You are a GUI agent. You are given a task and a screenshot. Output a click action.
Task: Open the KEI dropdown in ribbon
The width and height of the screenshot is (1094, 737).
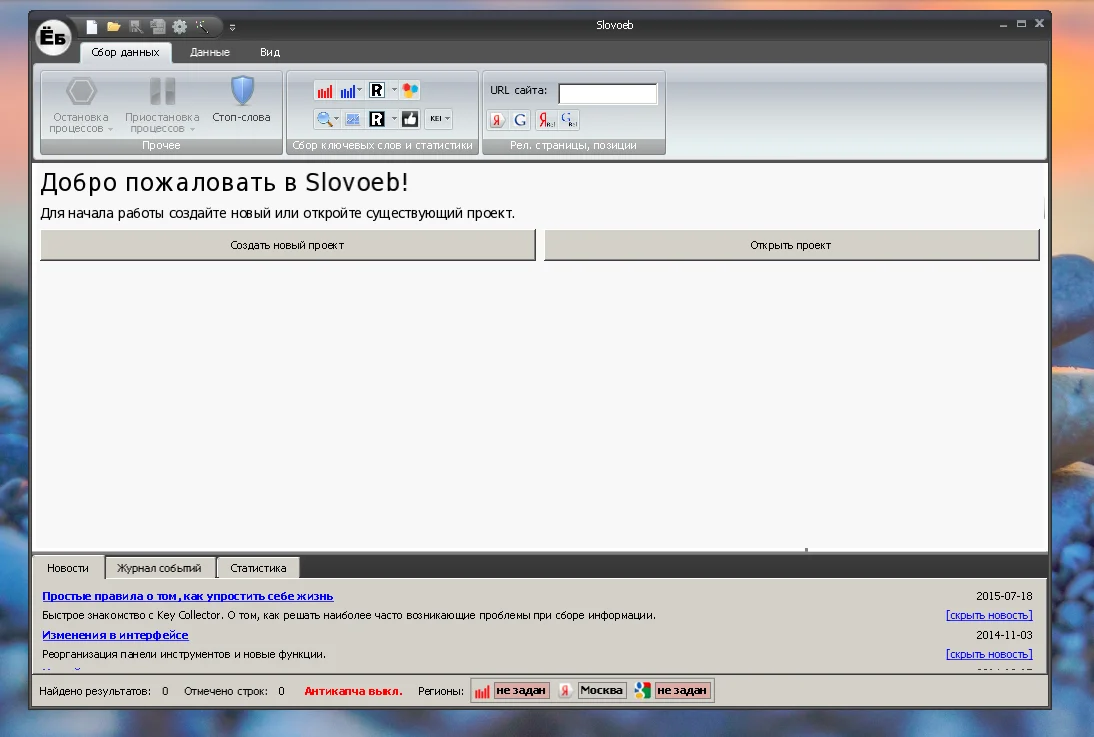pyautogui.click(x=439, y=119)
